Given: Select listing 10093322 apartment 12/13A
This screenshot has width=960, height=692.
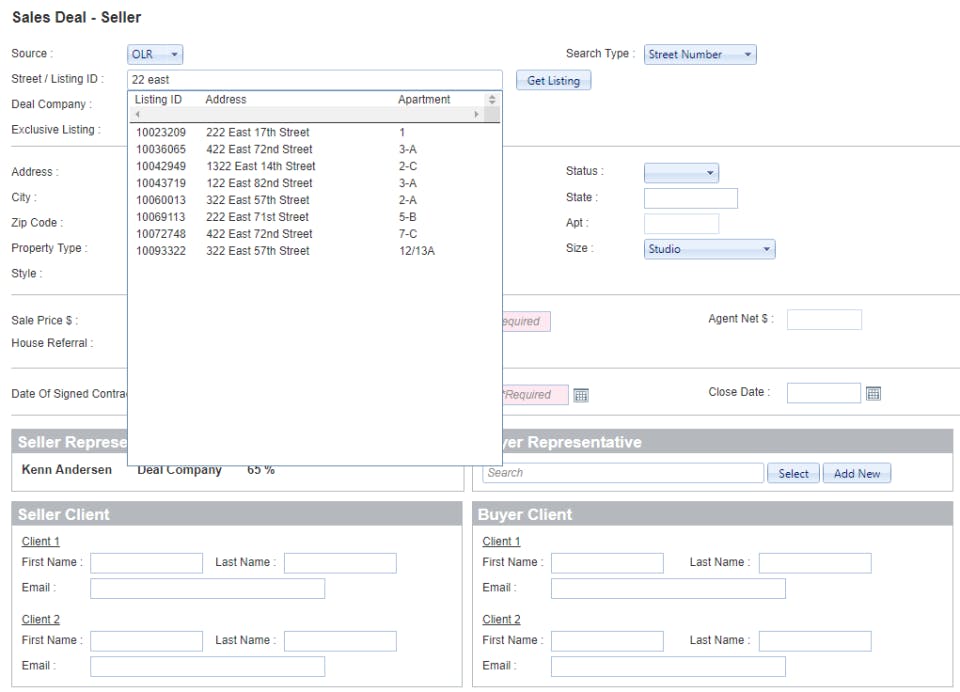Looking at the screenshot, I should click(315, 251).
